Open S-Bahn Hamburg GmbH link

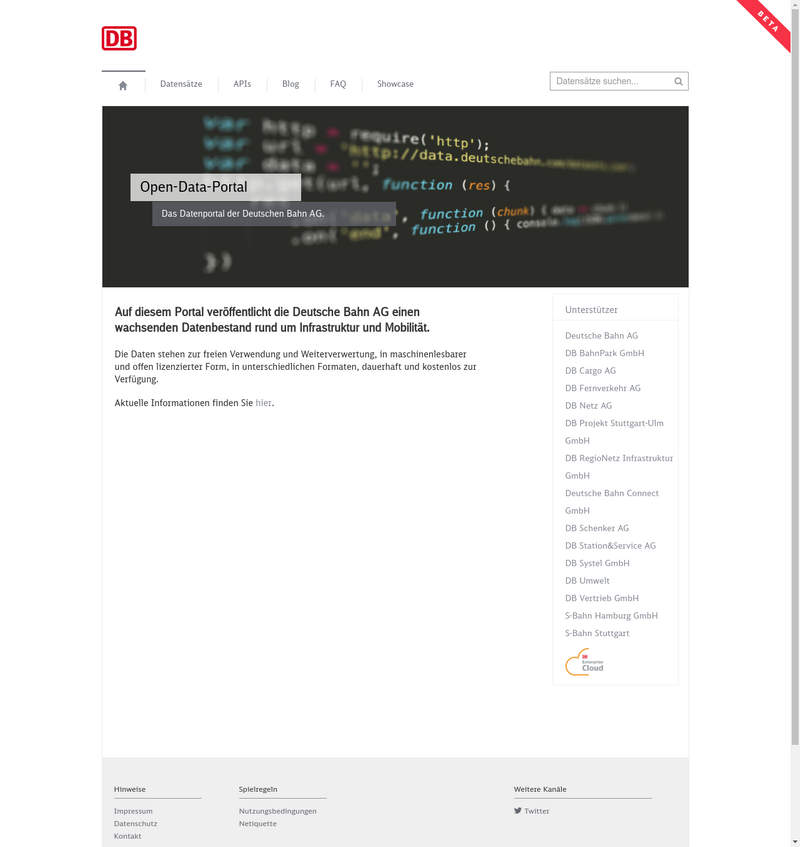pyautogui.click(x=611, y=615)
